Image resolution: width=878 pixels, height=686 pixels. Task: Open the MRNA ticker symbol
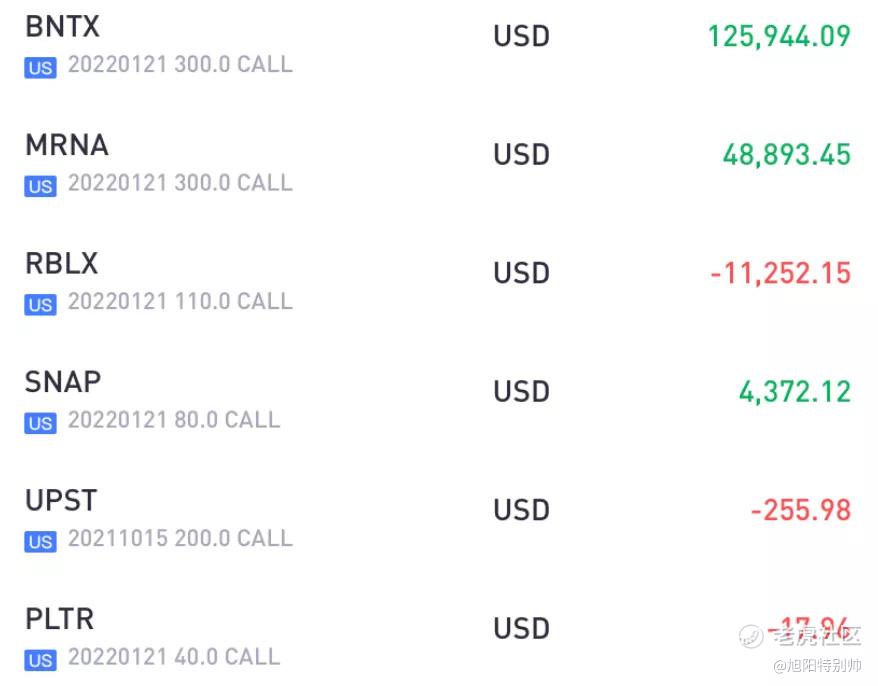pyautogui.click(x=66, y=145)
